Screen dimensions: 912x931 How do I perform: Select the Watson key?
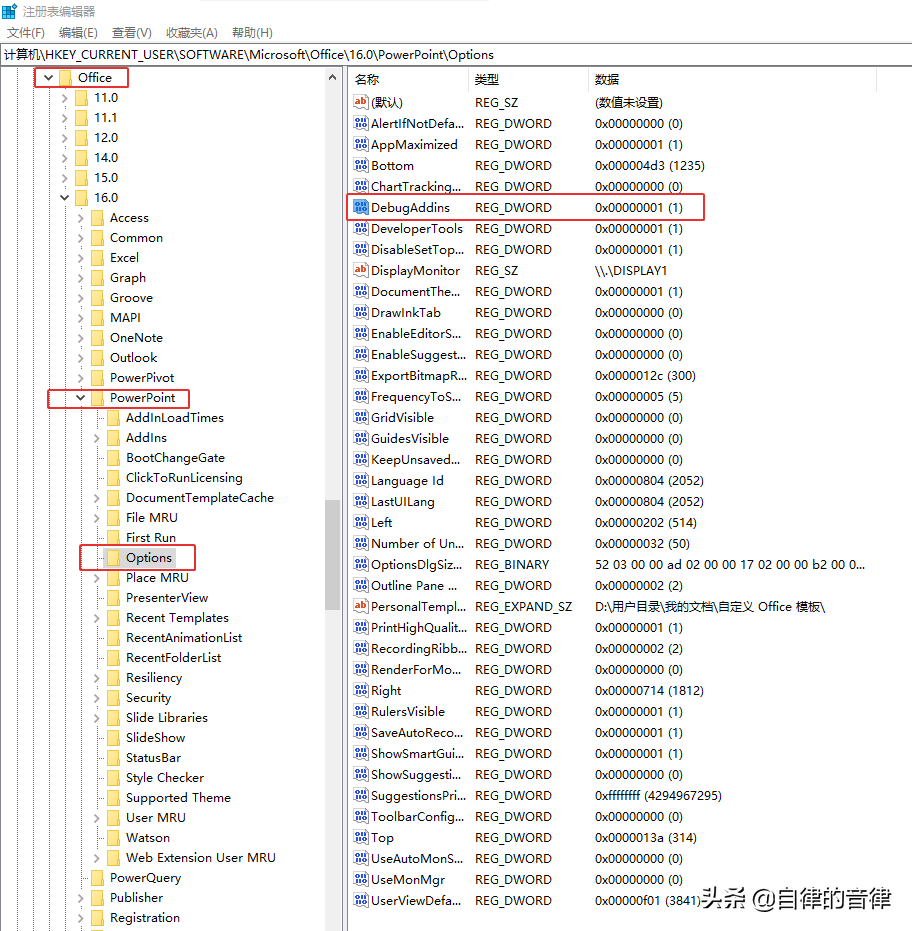click(x=148, y=838)
